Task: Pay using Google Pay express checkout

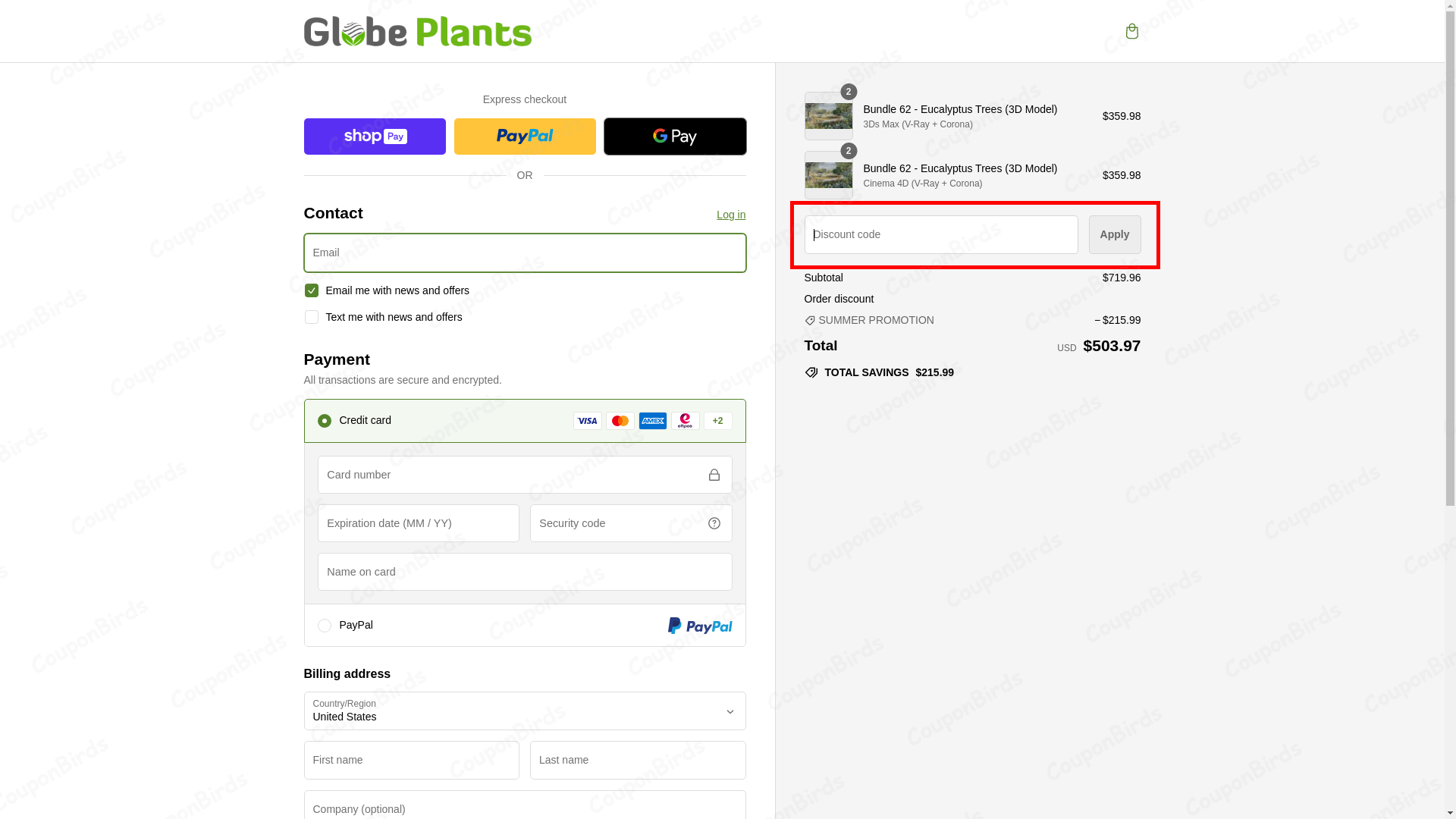Action: coord(674,136)
